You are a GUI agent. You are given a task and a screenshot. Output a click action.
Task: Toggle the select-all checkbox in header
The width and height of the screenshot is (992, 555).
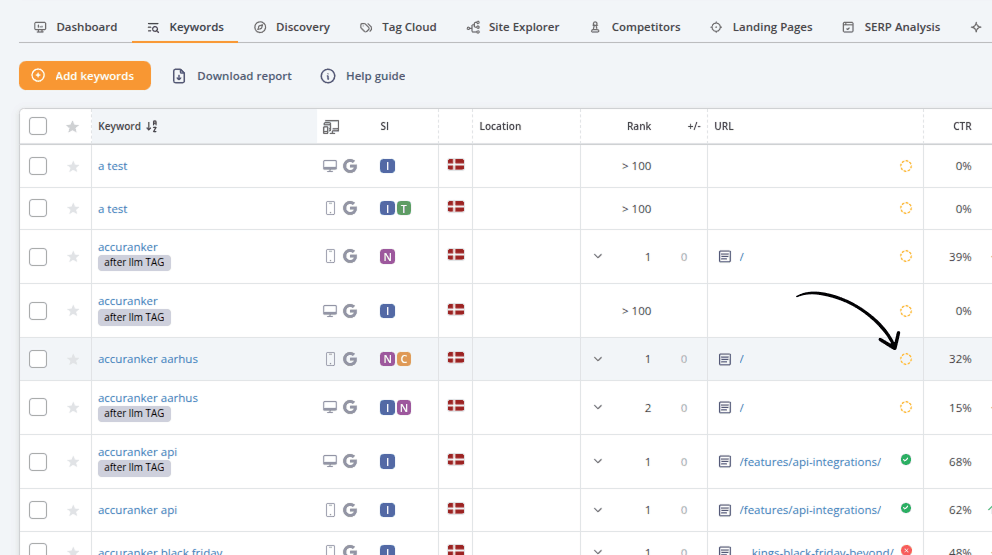pyautogui.click(x=38, y=126)
